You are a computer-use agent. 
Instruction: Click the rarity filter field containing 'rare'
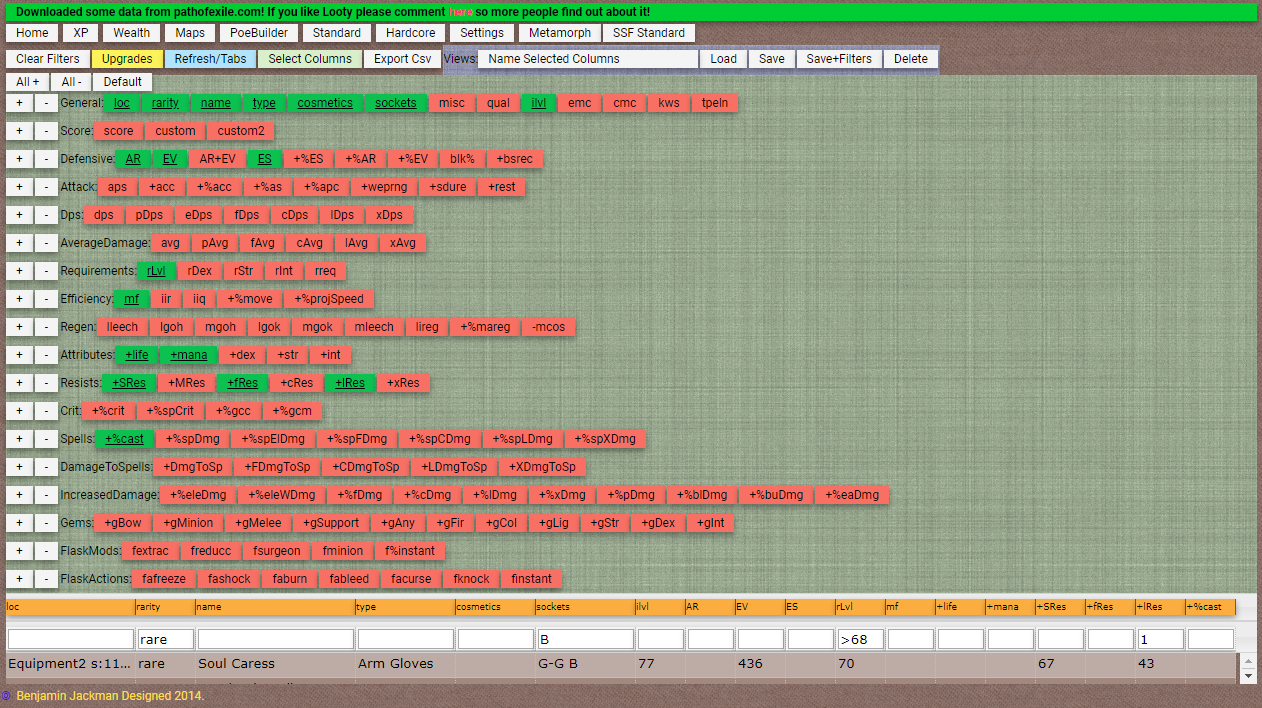pyautogui.click(x=166, y=639)
